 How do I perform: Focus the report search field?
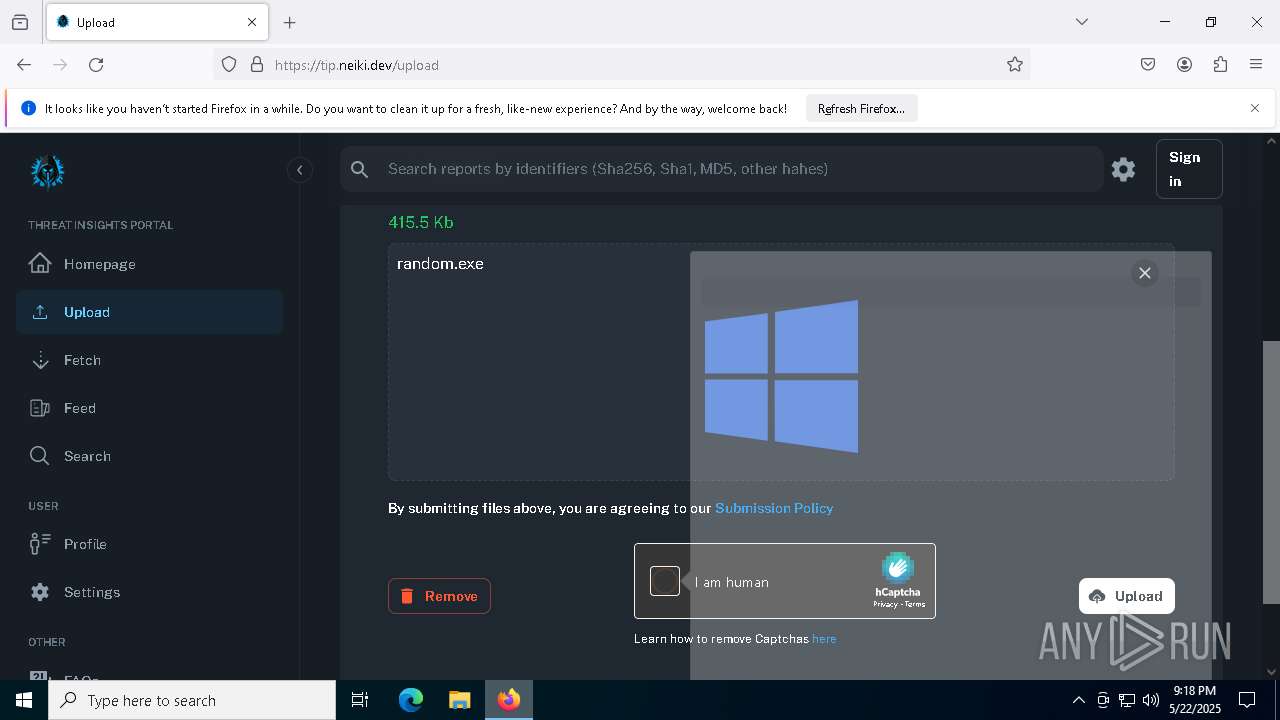[721, 169]
